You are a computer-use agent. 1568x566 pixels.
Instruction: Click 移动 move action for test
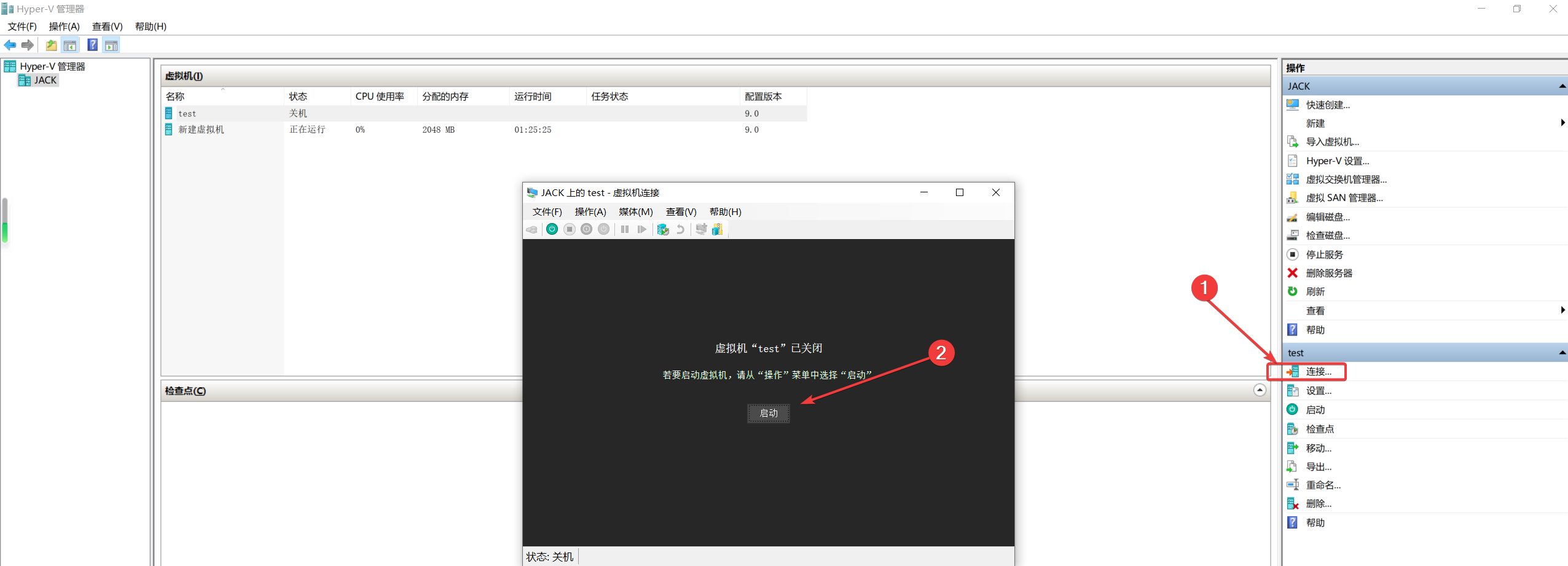click(x=1319, y=448)
